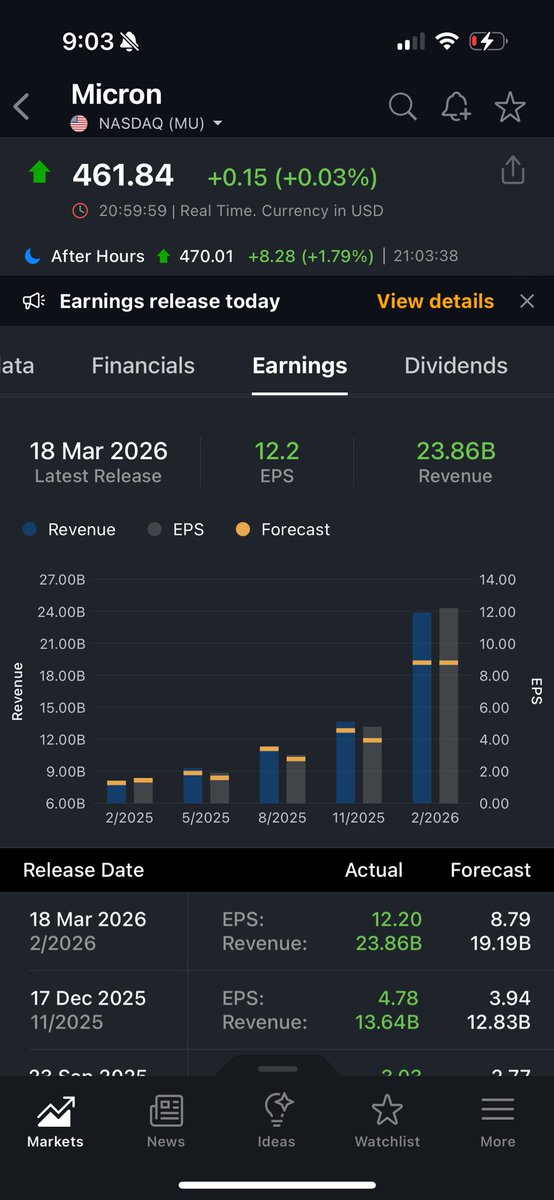The width and height of the screenshot is (554, 1200).
Task: Tap the 18 Mar 2026 release date row
Action: (277, 931)
